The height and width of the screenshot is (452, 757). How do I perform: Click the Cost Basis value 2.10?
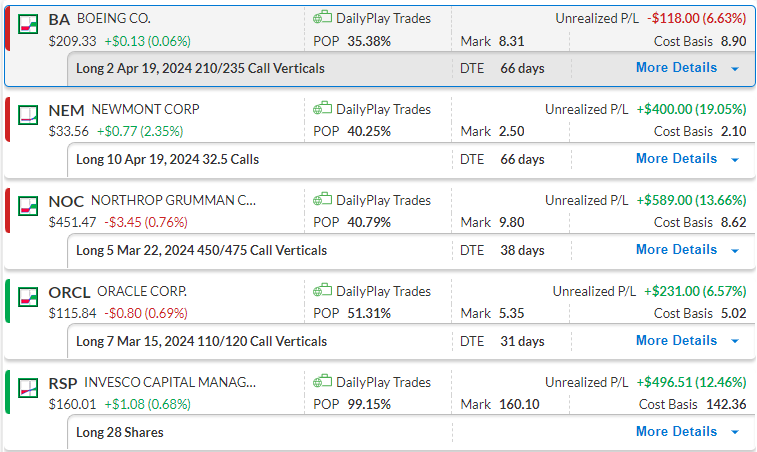[x=734, y=131]
